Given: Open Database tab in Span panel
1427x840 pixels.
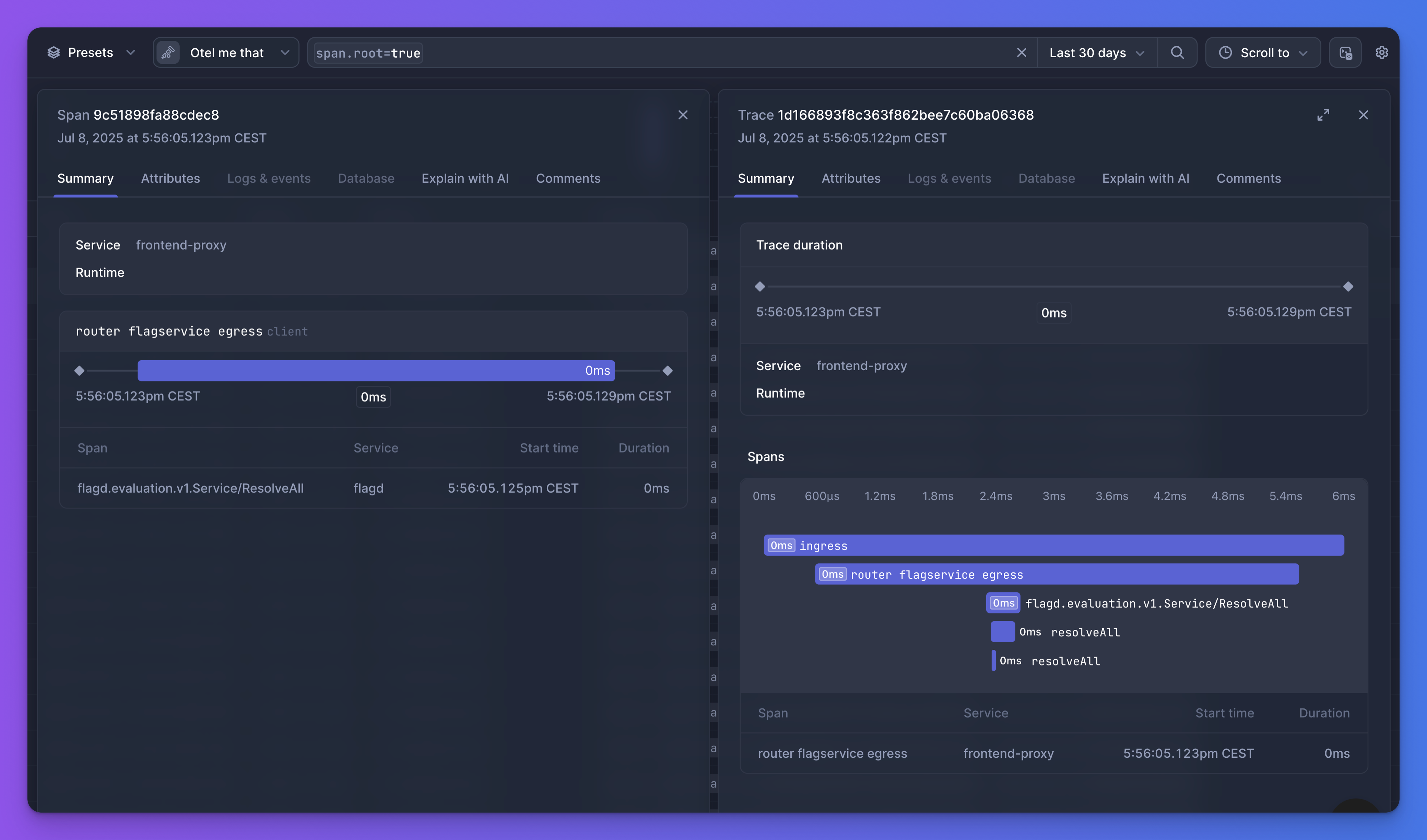Looking at the screenshot, I should tap(366, 178).
